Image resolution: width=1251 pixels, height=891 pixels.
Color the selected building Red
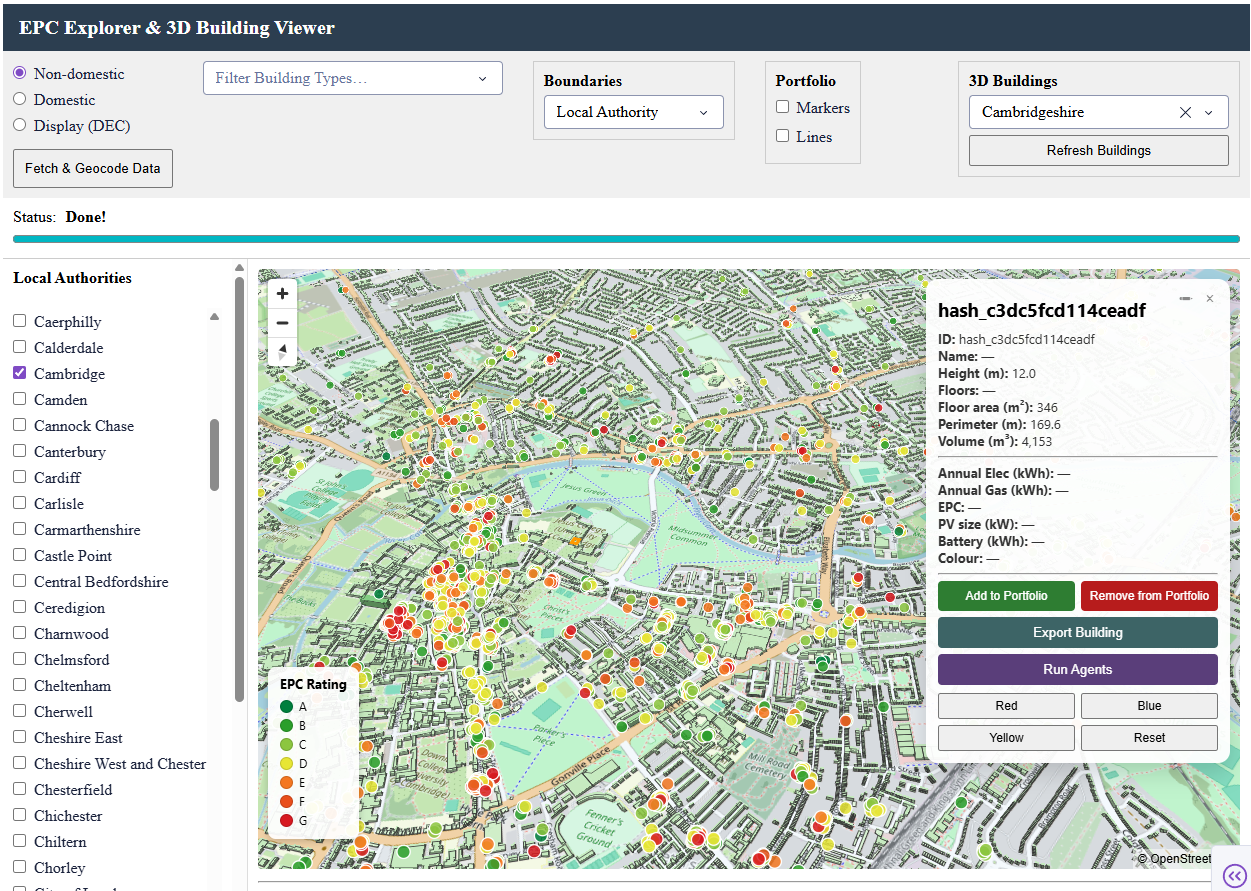(x=1005, y=705)
